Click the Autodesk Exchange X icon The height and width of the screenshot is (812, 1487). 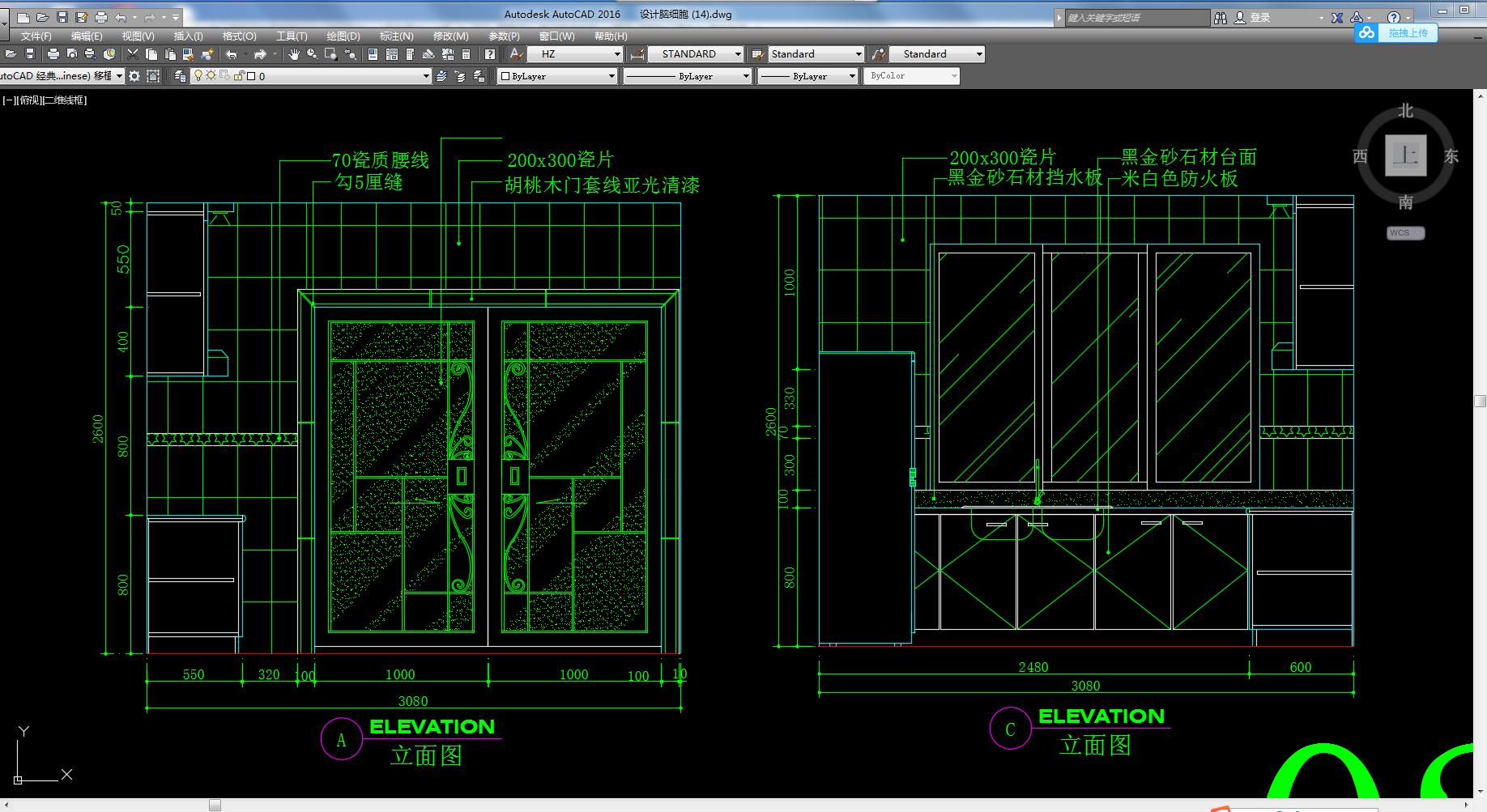coord(1337,18)
